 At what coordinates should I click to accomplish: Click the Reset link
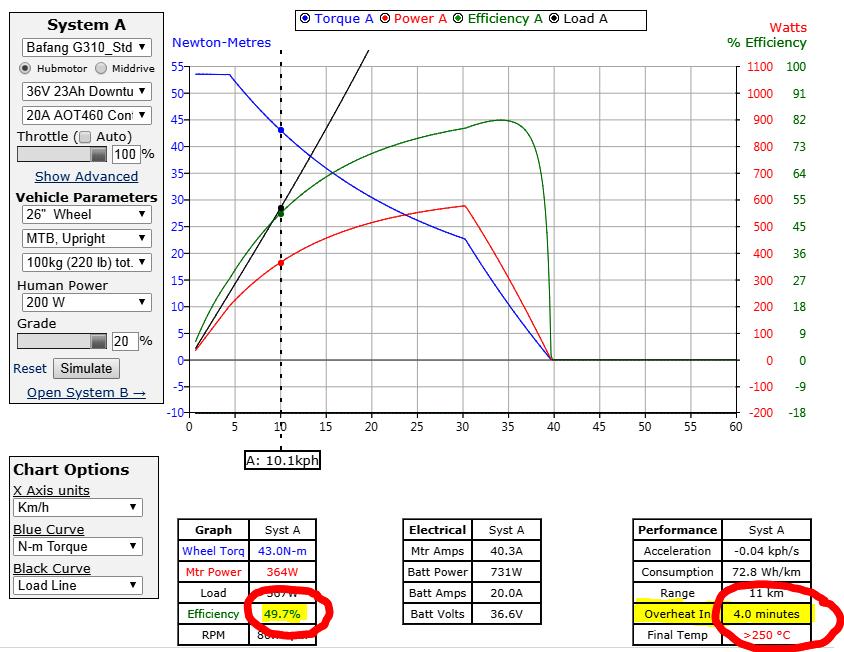pos(30,368)
